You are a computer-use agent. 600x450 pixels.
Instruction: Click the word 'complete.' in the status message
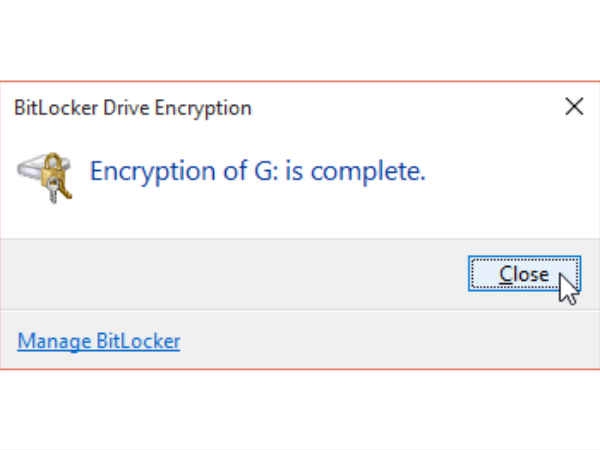point(368,171)
